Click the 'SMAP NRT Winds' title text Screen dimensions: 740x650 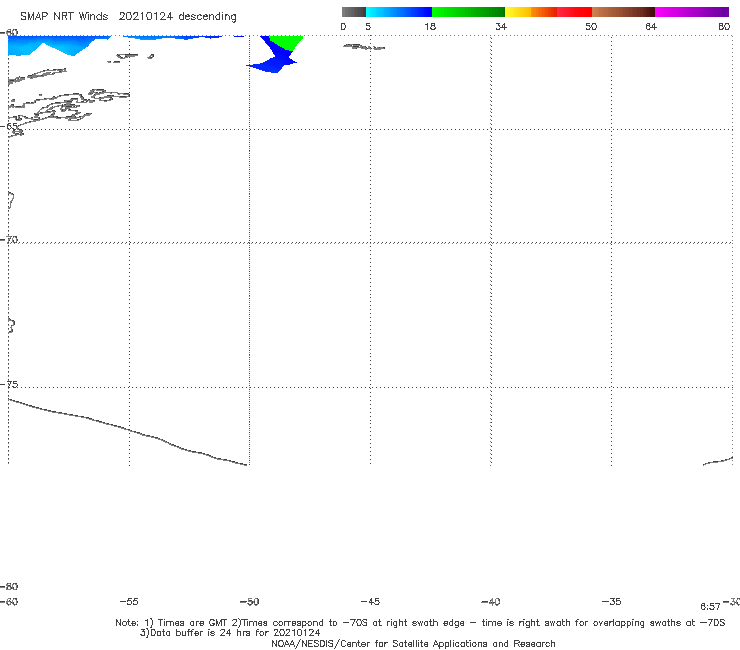[x=64, y=17]
